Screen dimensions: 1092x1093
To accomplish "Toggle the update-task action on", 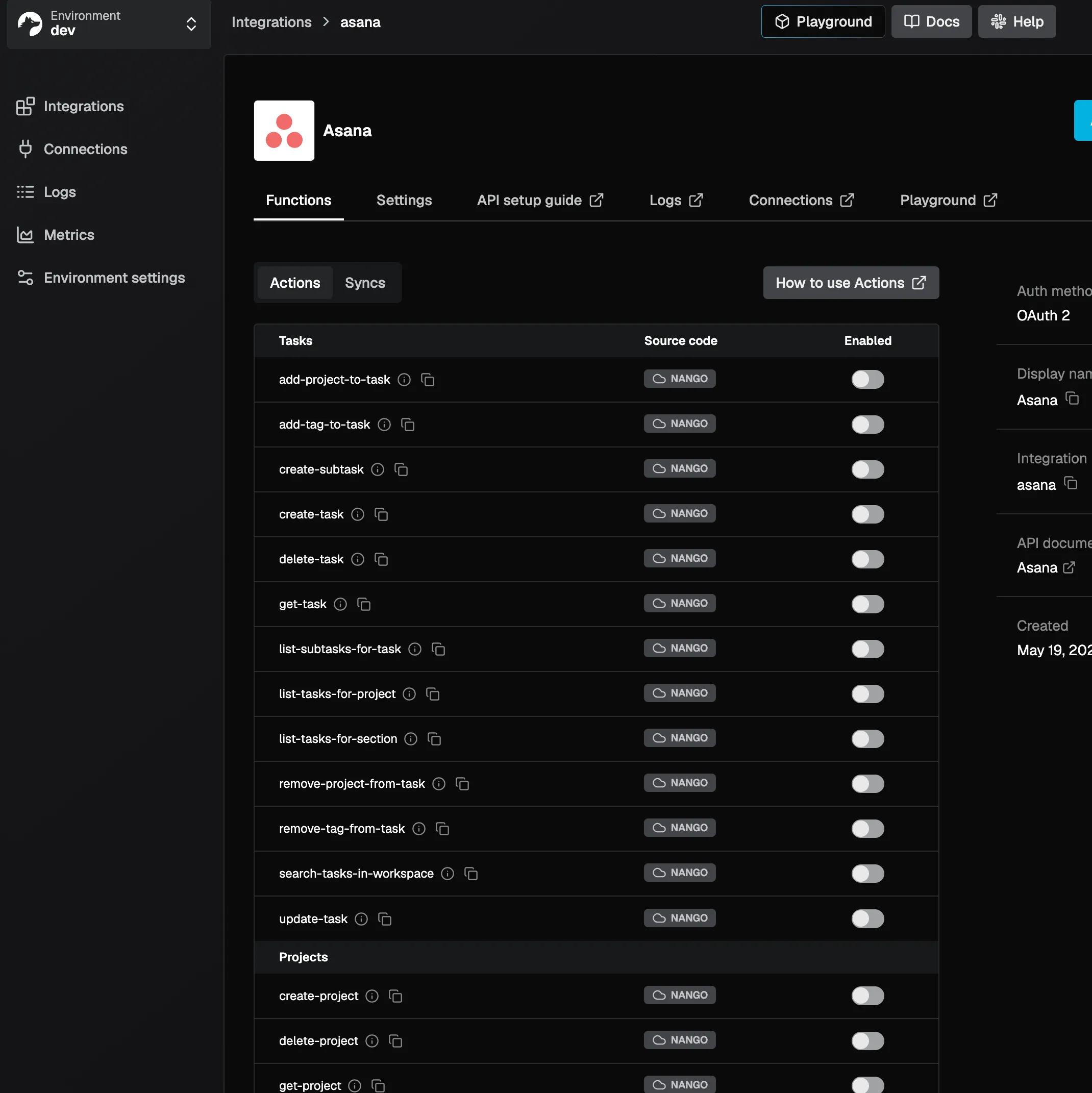I will 867,919.
